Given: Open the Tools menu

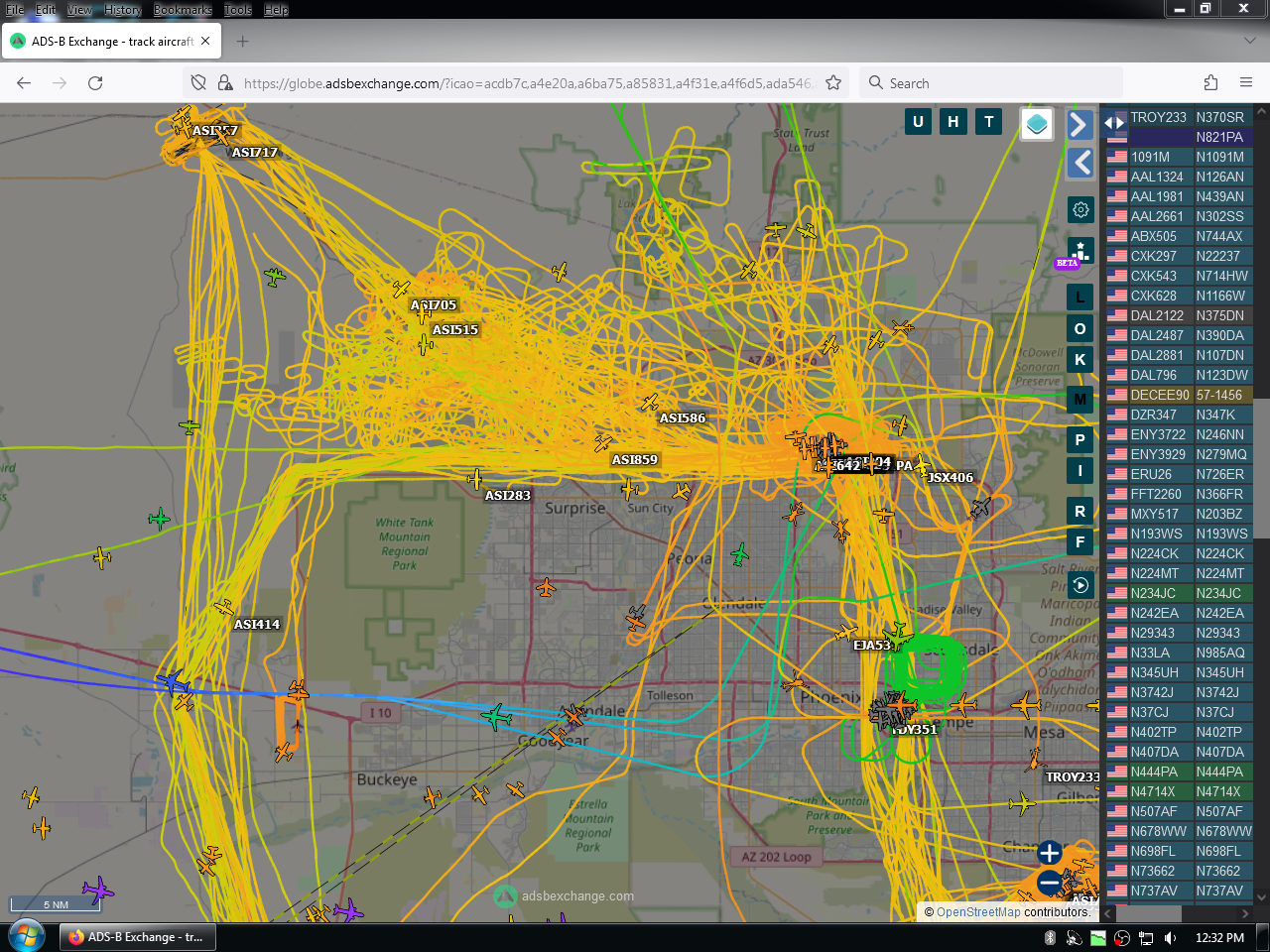Looking at the screenshot, I should coord(238,9).
